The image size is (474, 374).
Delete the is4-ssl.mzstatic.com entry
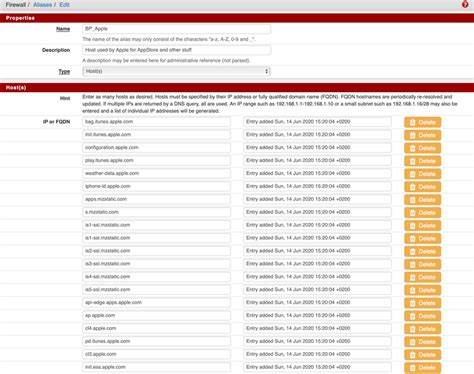point(422,277)
